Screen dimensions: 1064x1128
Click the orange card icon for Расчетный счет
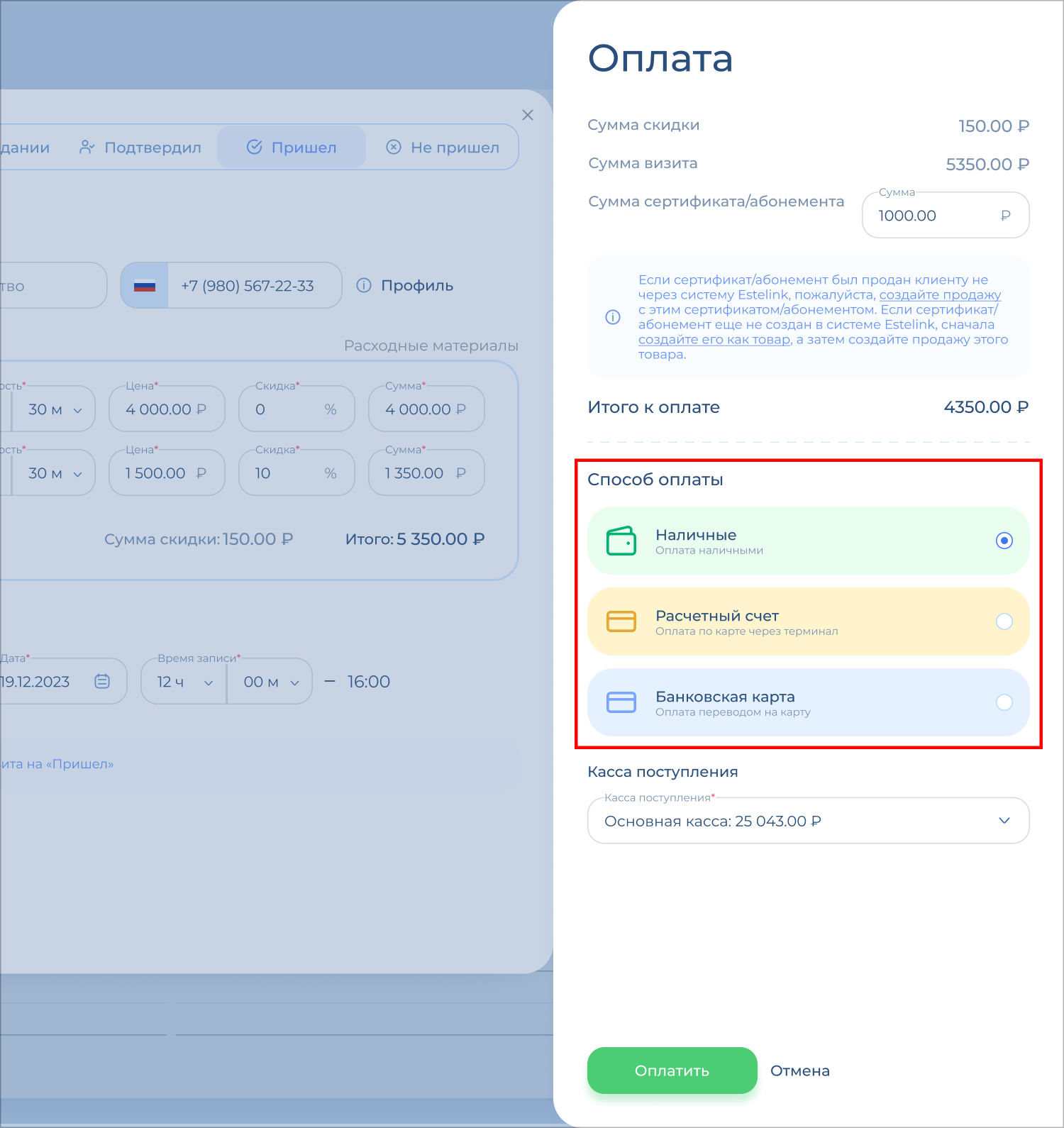click(x=621, y=621)
